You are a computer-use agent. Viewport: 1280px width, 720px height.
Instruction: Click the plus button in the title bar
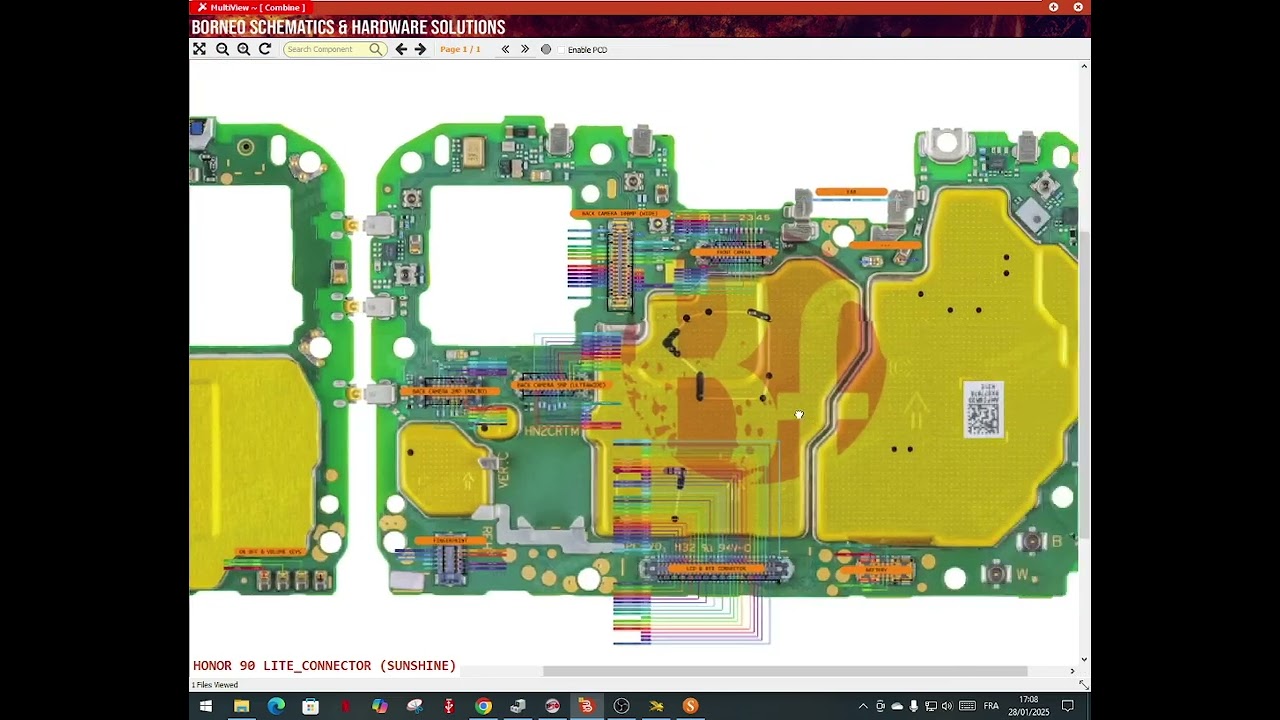(x=1053, y=7)
